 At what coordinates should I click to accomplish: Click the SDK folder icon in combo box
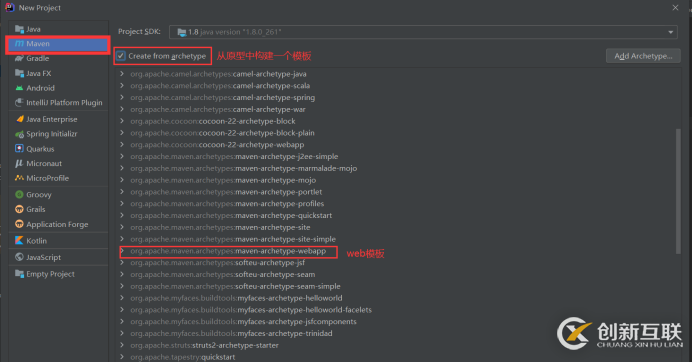click(x=181, y=32)
